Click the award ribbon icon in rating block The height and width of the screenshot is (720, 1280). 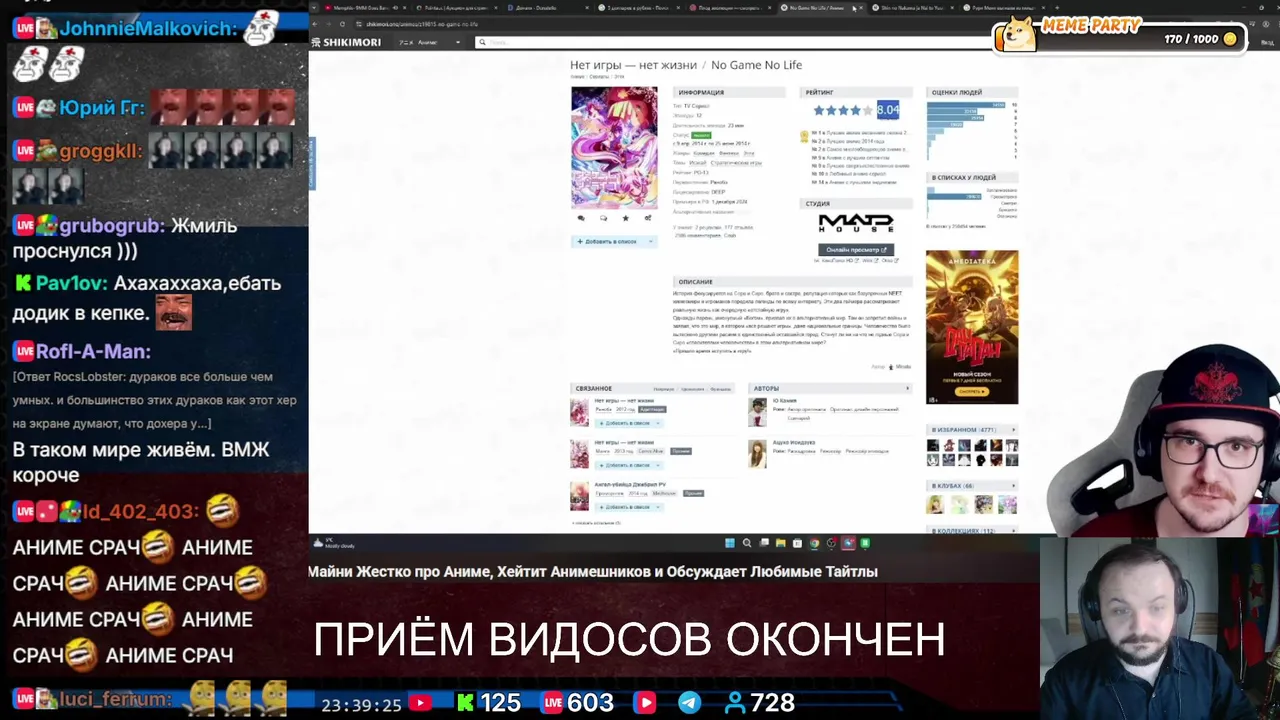click(805, 137)
